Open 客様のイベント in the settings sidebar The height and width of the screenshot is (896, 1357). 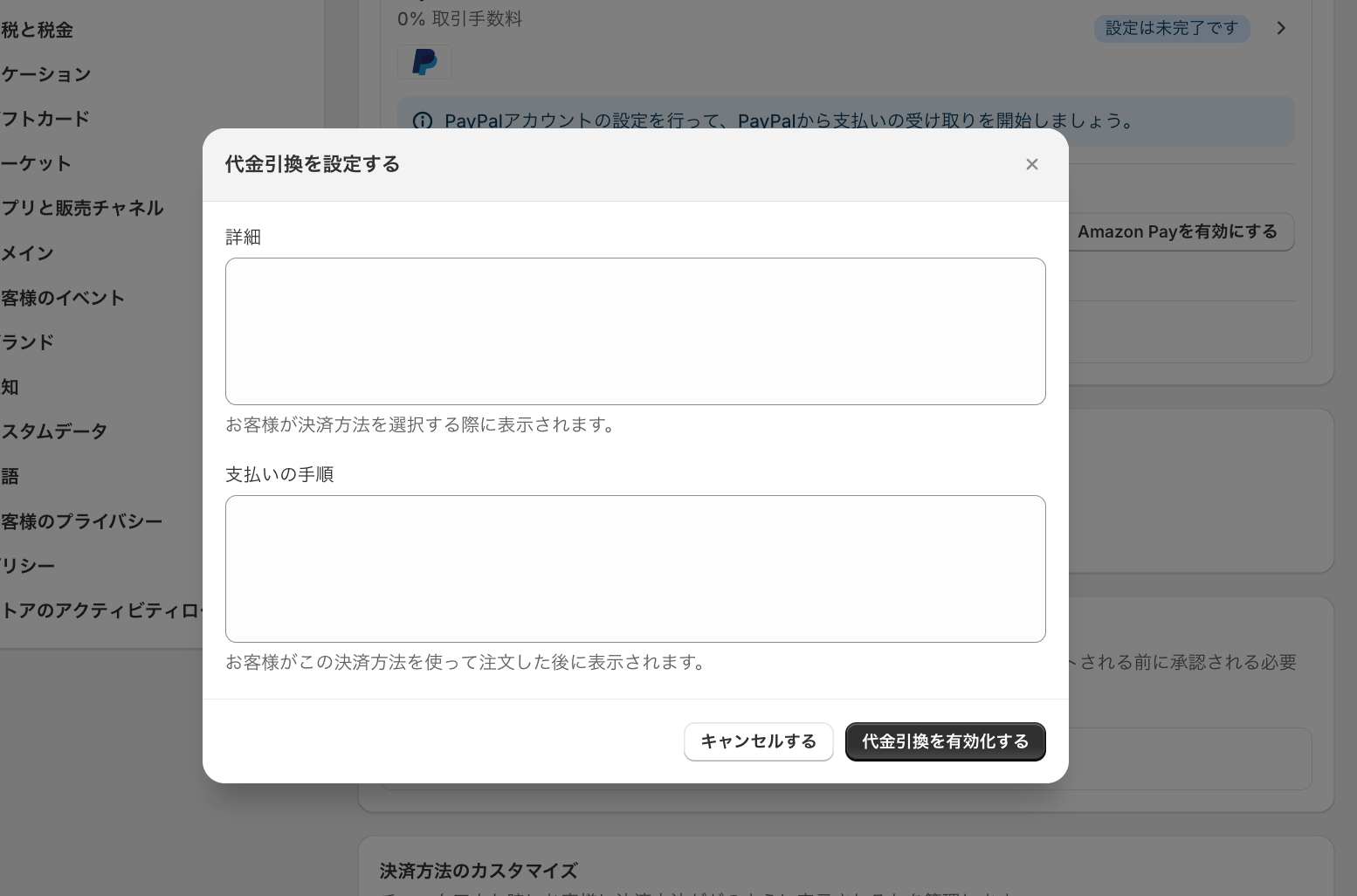tap(63, 298)
